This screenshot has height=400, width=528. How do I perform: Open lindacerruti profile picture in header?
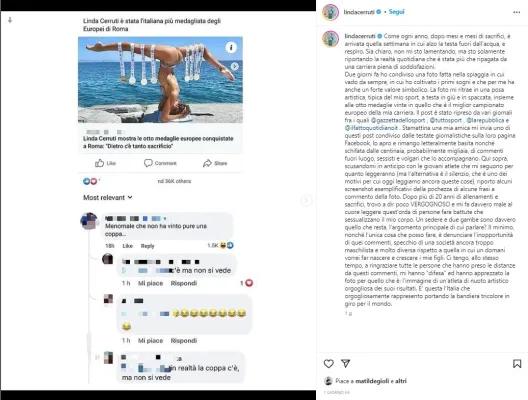(x=330, y=12)
